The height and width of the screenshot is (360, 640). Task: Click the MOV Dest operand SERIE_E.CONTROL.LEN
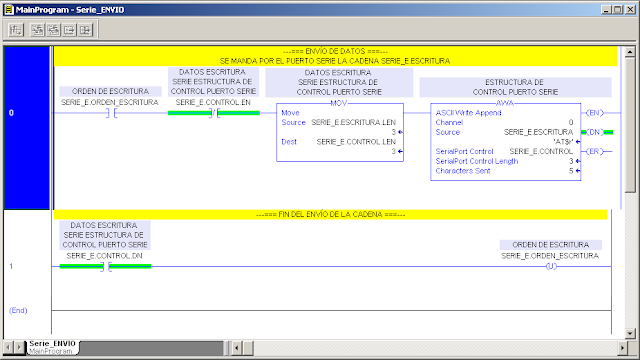[x=356, y=142]
